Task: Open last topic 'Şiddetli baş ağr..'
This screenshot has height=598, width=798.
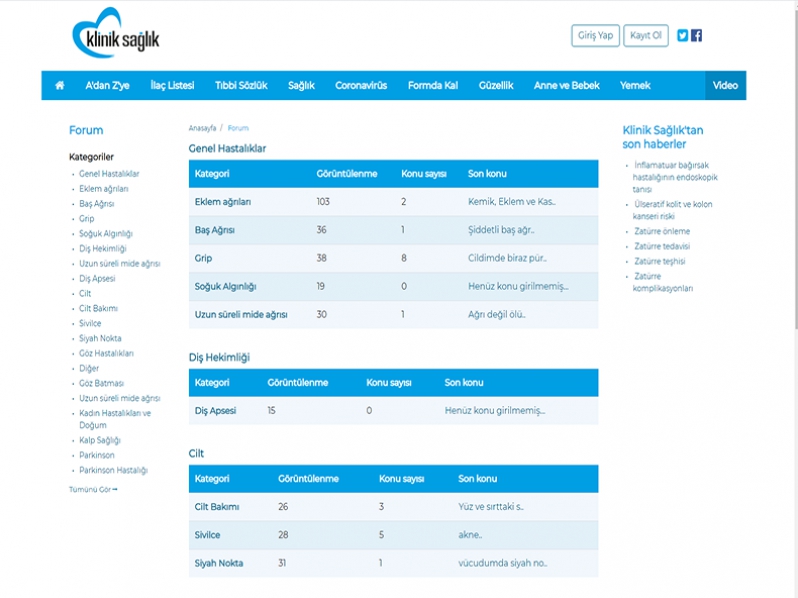Action: tap(501, 230)
